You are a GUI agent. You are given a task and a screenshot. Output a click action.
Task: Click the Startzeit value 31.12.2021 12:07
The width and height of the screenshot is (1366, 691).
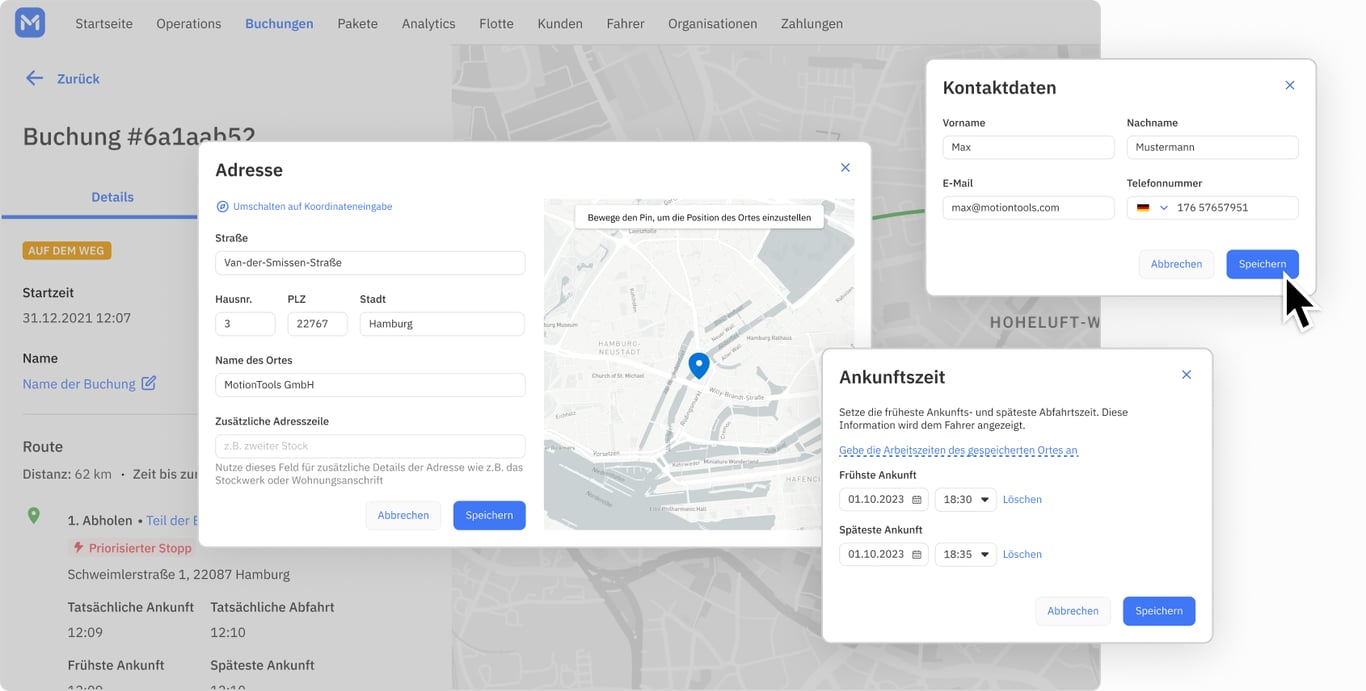click(77, 318)
